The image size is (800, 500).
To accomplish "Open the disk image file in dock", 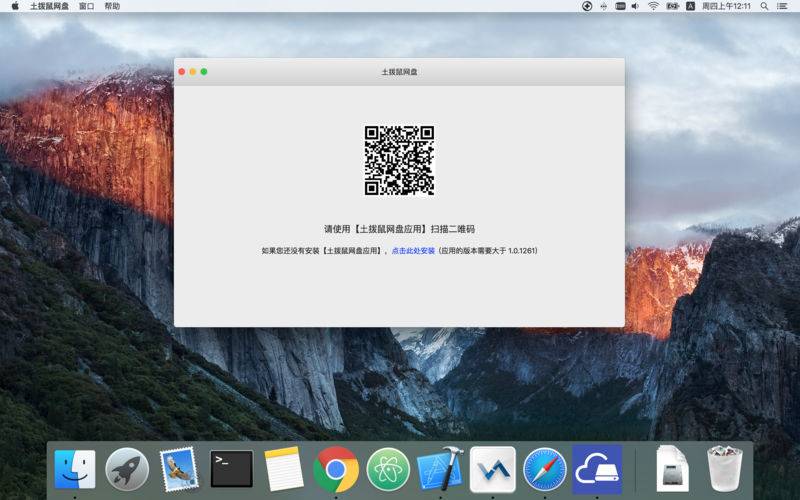I will pyautogui.click(x=672, y=469).
